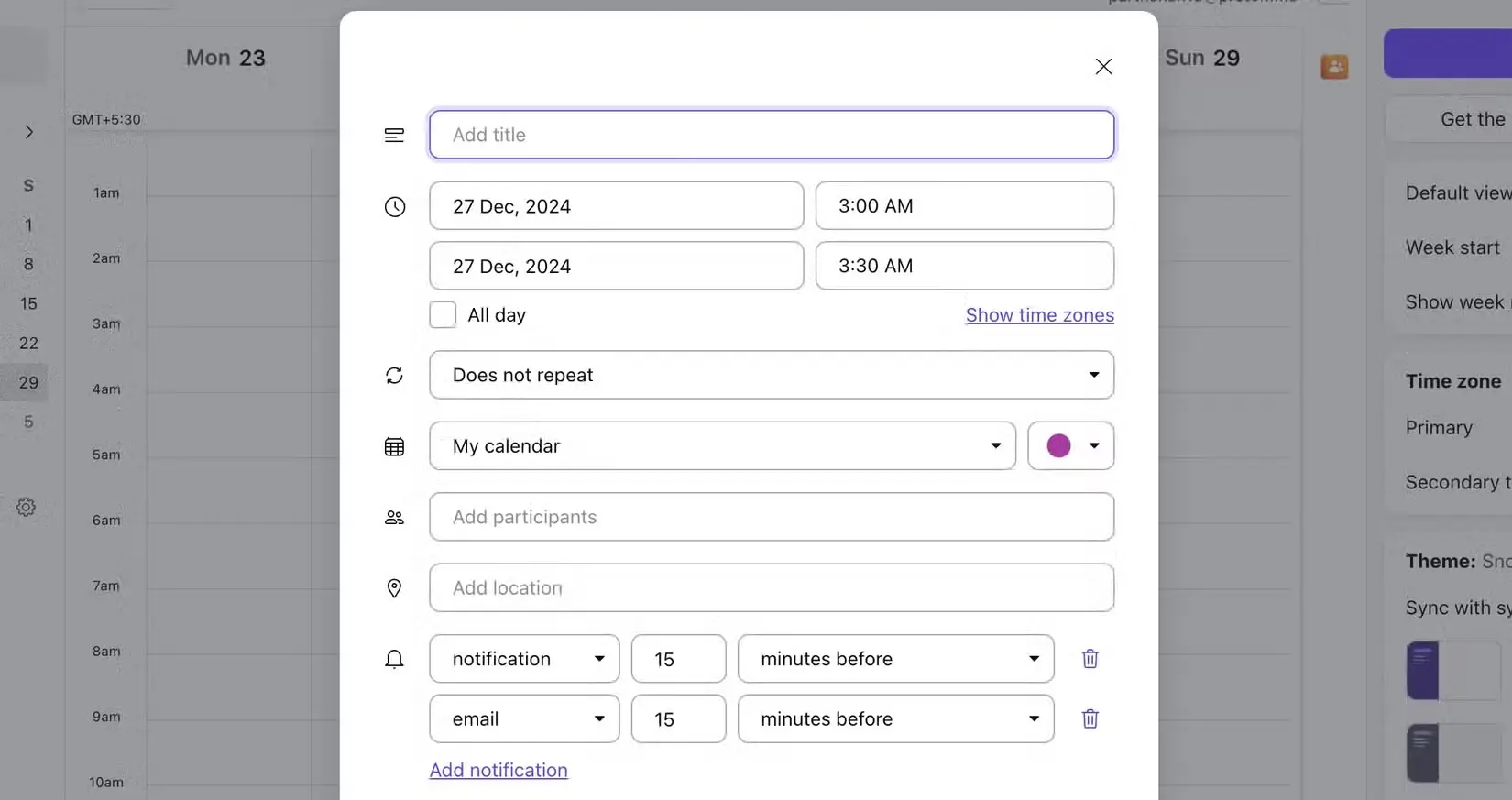Click the Add title input field

coord(772,135)
